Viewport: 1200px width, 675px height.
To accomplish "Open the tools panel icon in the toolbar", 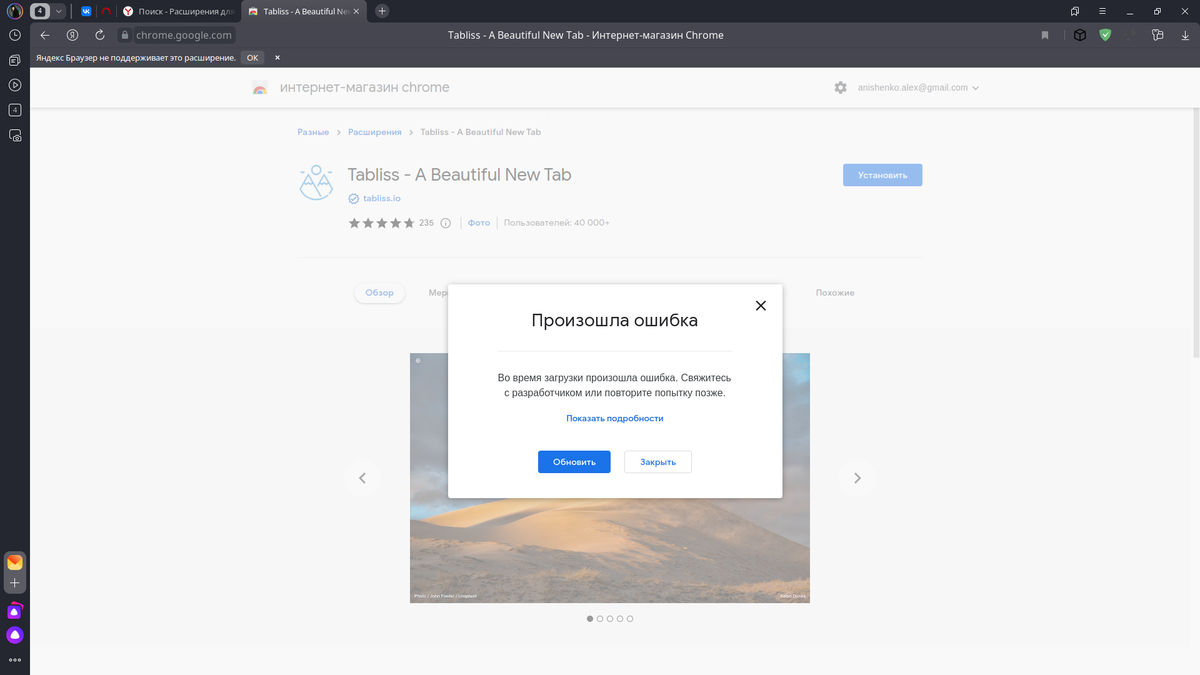I will pyautogui.click(x=1157, y=35).
